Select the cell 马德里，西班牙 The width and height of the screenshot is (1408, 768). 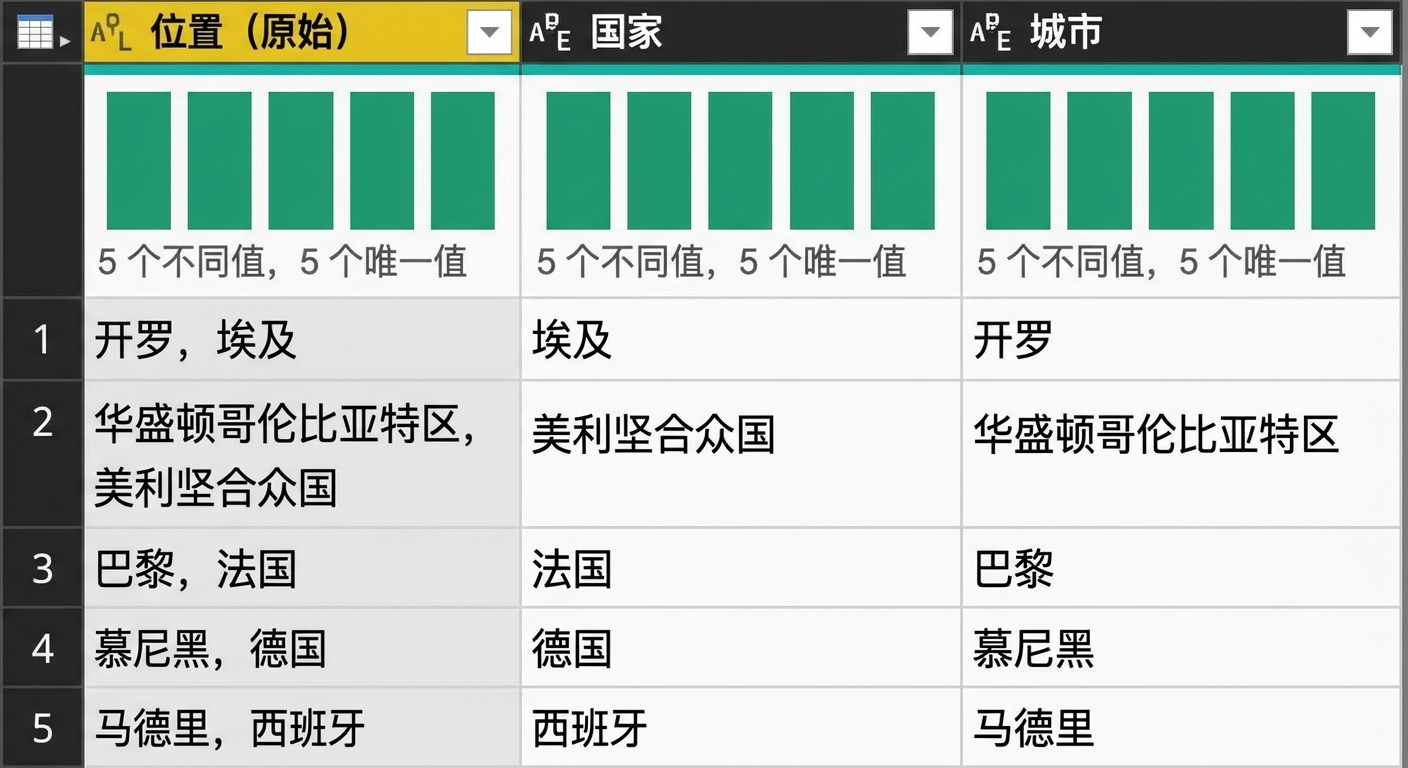point(302,727)
